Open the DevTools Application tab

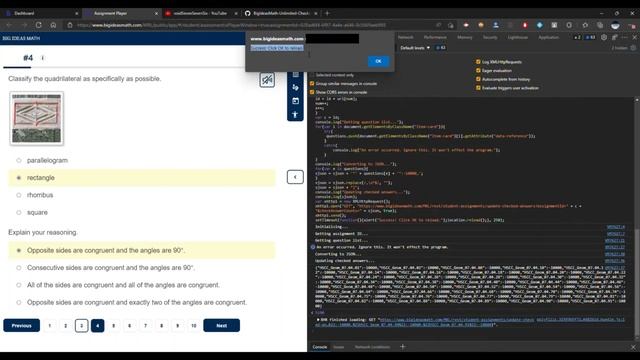coord(549,37)
